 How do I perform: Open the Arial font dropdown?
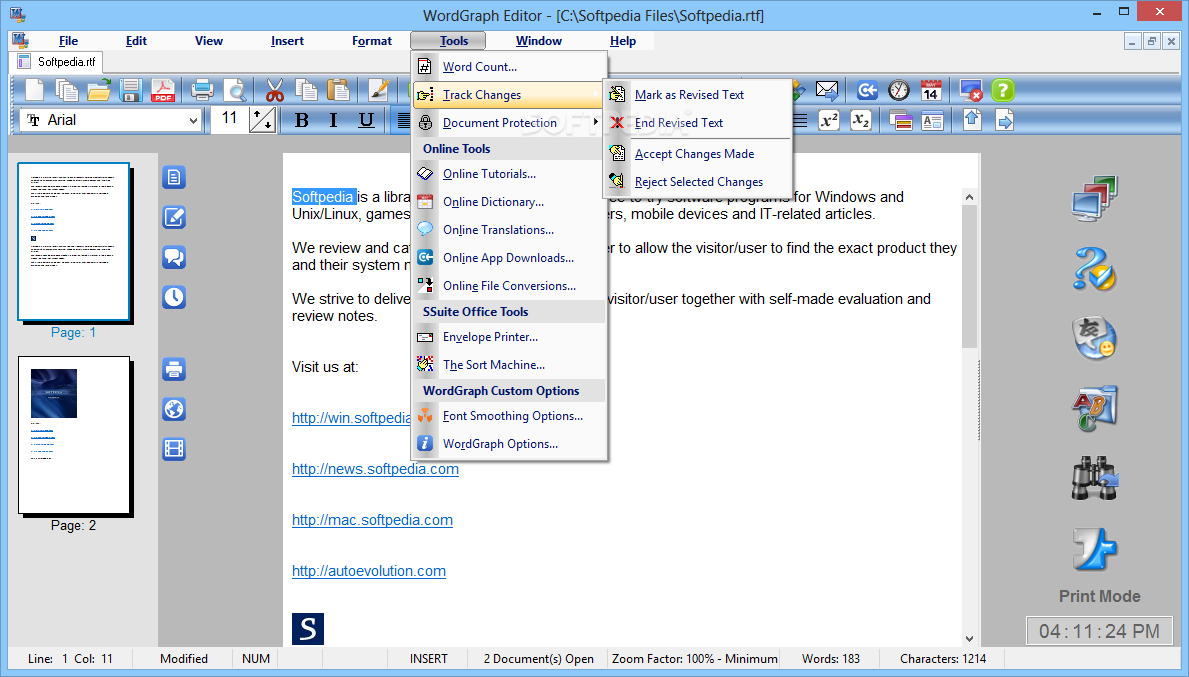tap(193, 121)
